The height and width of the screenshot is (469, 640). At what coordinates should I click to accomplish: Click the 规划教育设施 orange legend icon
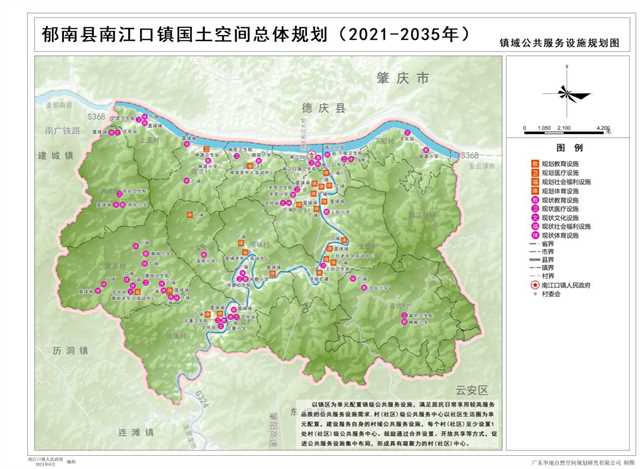point(534,162)
